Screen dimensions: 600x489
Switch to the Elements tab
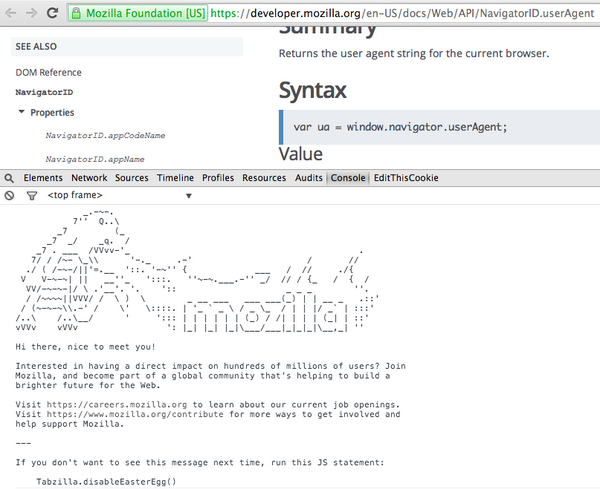click(43, 178)
